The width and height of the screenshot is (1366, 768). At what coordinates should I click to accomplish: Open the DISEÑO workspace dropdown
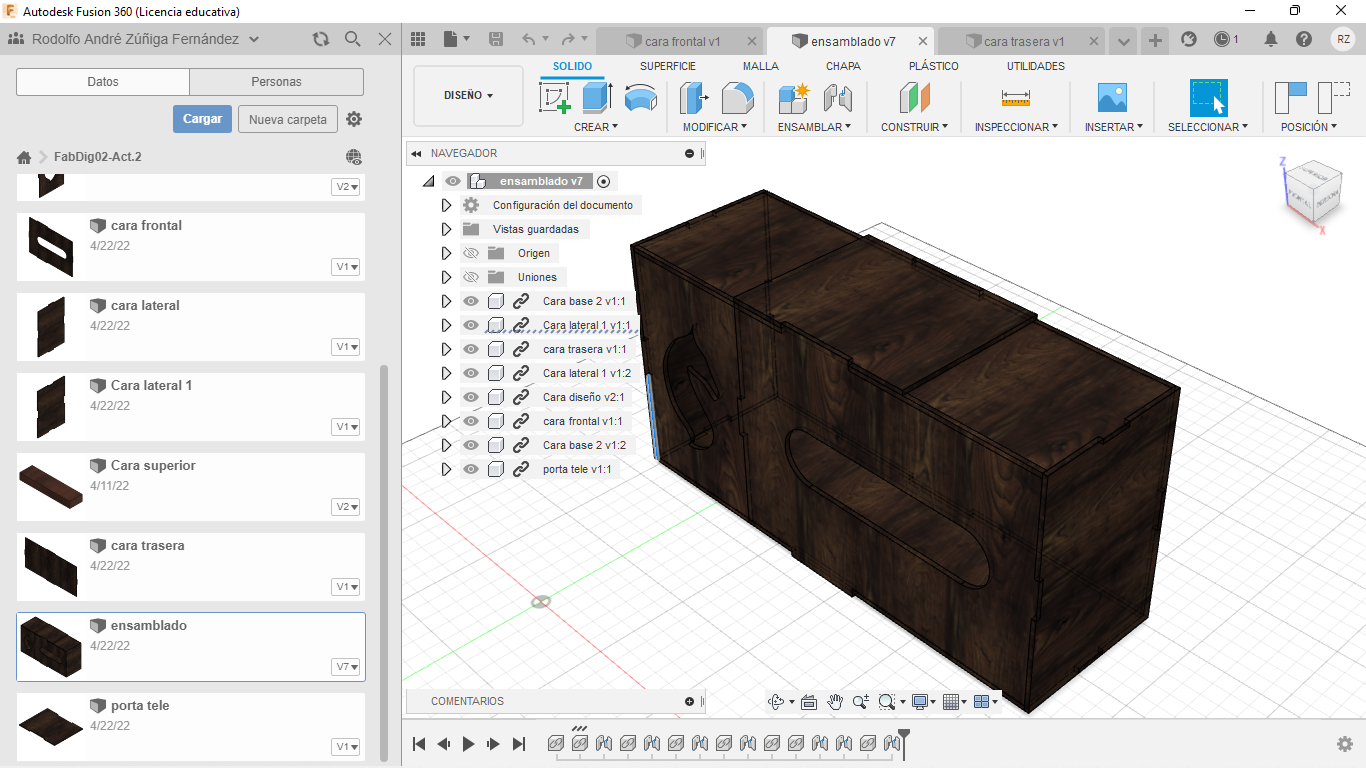(468, 96)
